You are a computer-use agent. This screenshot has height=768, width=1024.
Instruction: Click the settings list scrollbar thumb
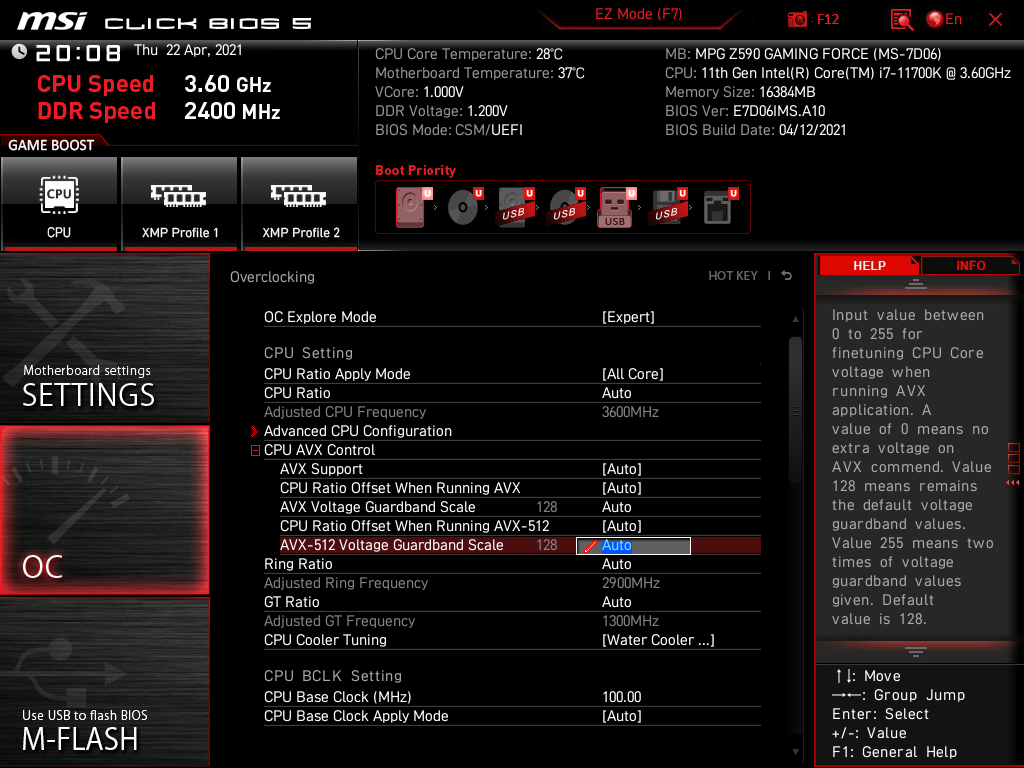795,409
